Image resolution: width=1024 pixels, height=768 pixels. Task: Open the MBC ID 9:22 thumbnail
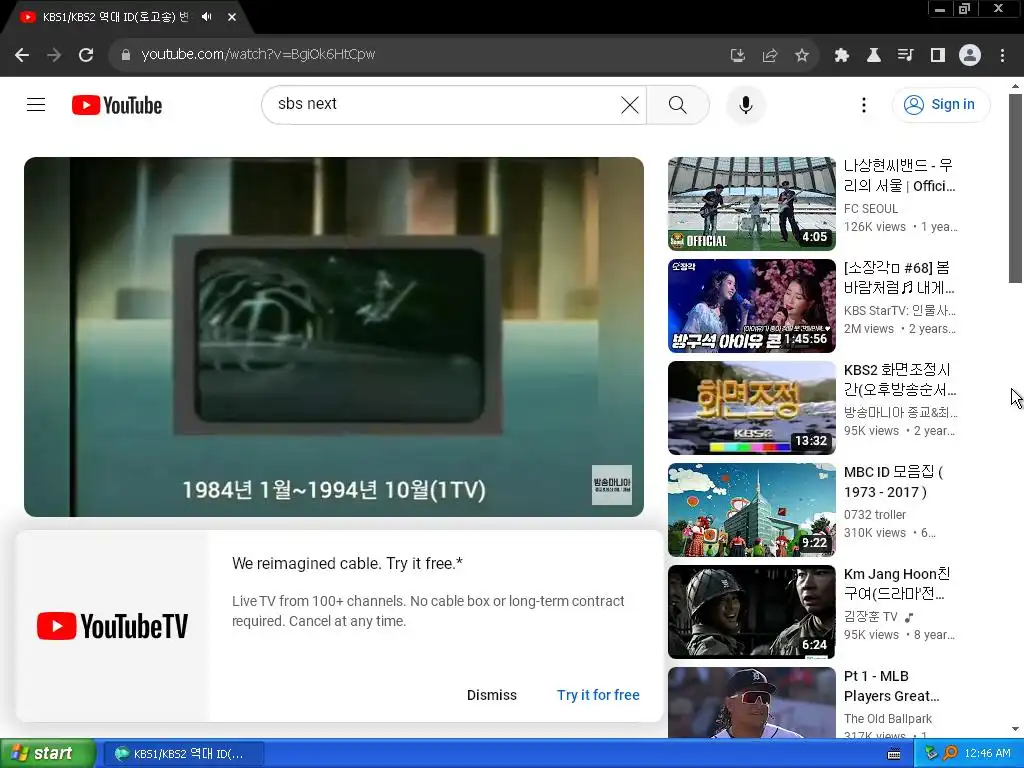[752, 509]
